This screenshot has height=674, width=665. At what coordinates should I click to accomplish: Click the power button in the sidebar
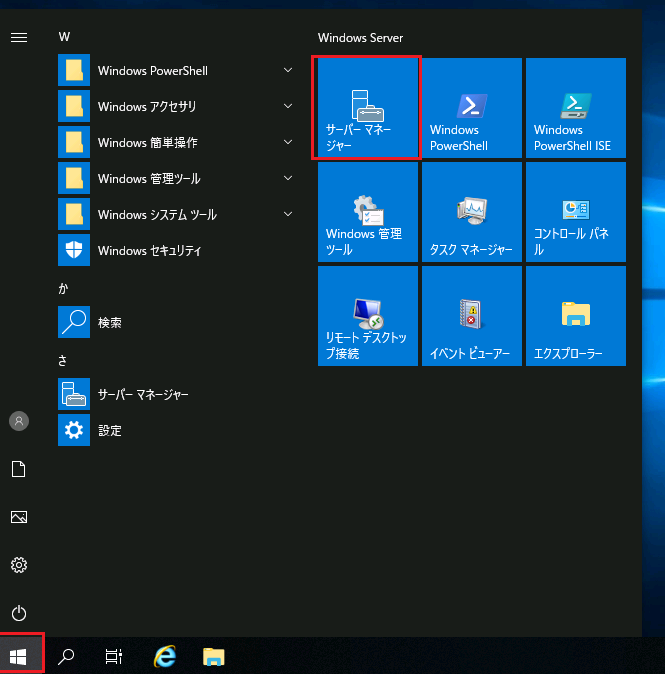(18, 613)
